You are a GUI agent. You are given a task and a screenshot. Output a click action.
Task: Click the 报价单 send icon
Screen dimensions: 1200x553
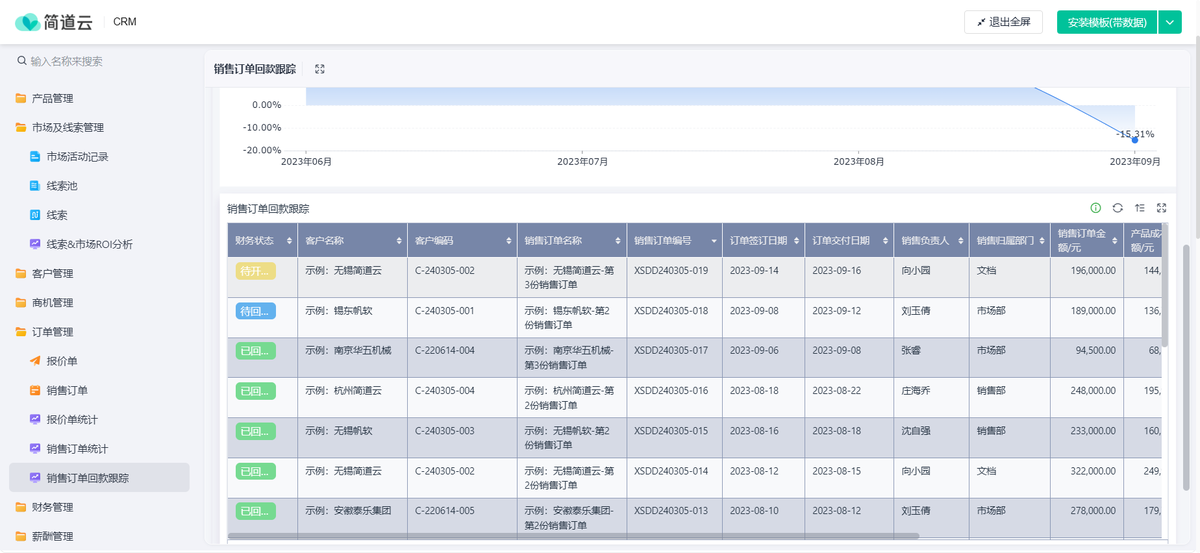pos(35,361)
